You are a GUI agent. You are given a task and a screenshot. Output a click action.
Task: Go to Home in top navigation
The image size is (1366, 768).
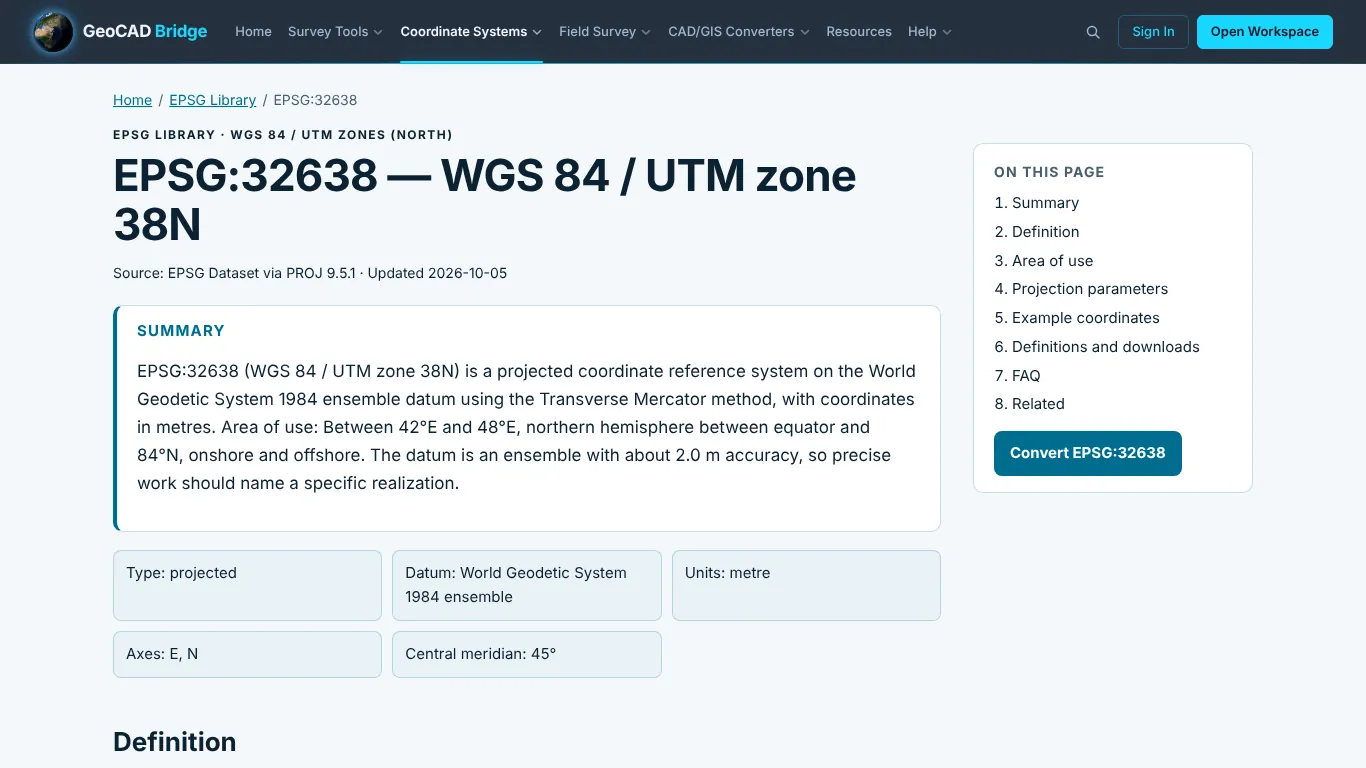[253, 31]
